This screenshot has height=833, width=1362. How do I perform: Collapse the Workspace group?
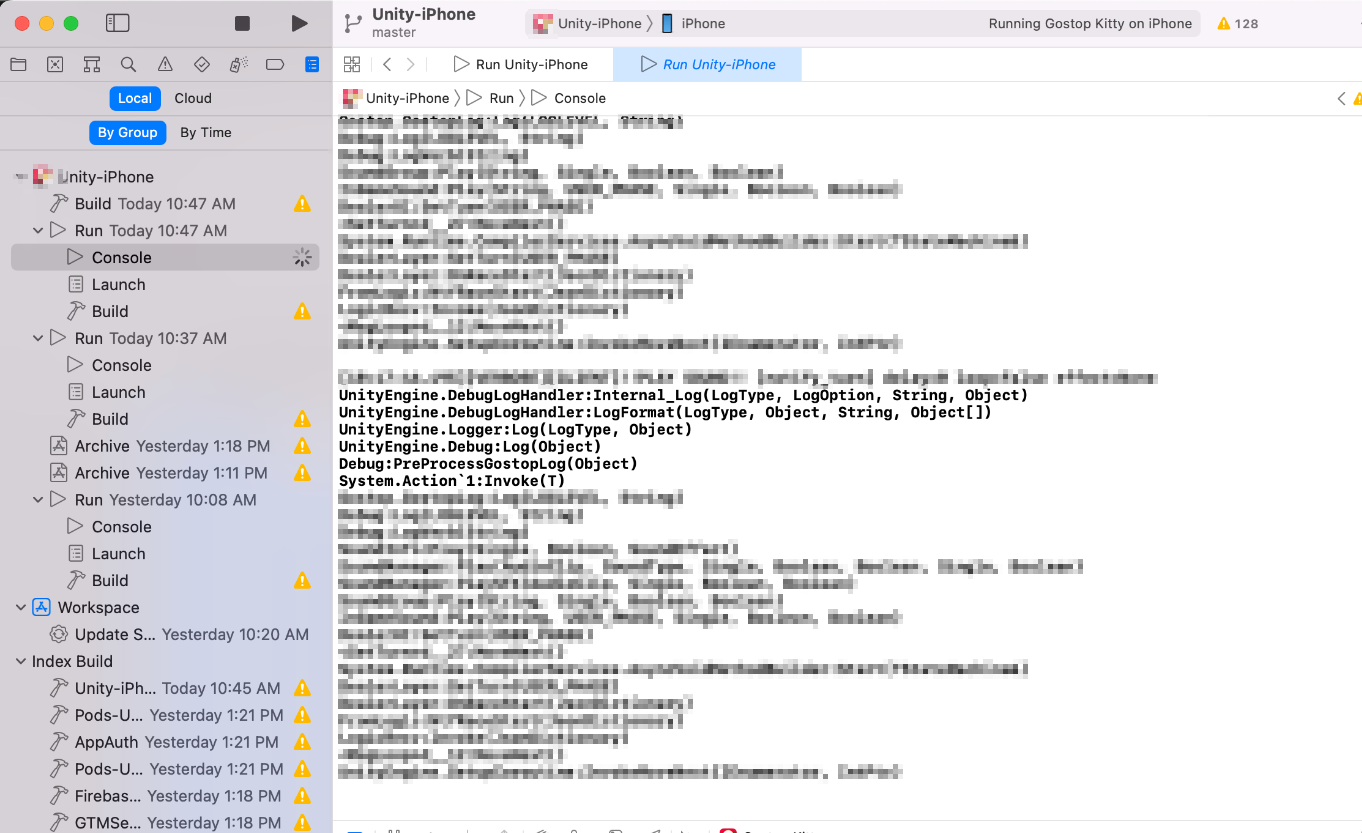[21, 607]
